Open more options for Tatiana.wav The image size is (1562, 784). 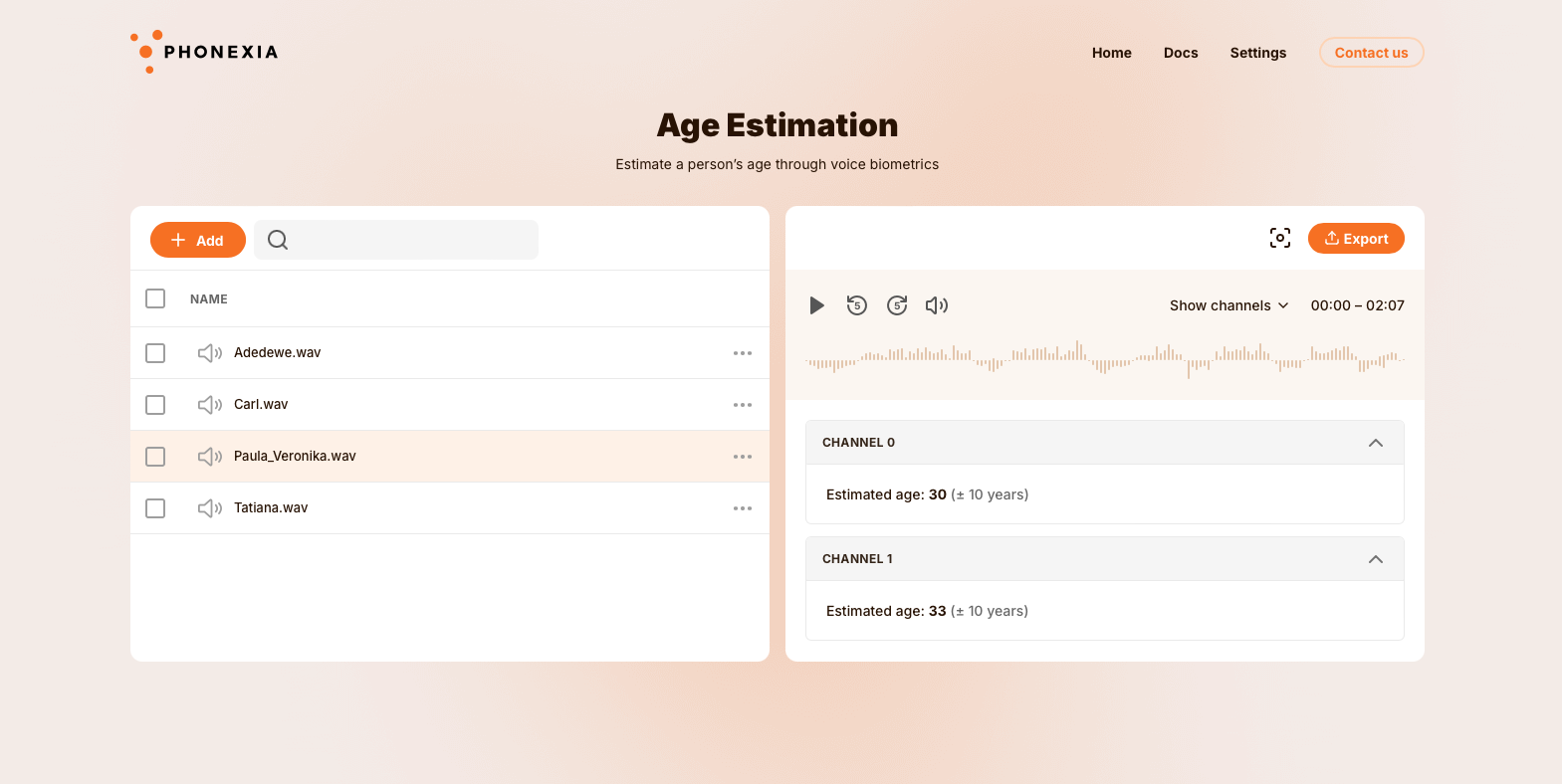point(743,508)
